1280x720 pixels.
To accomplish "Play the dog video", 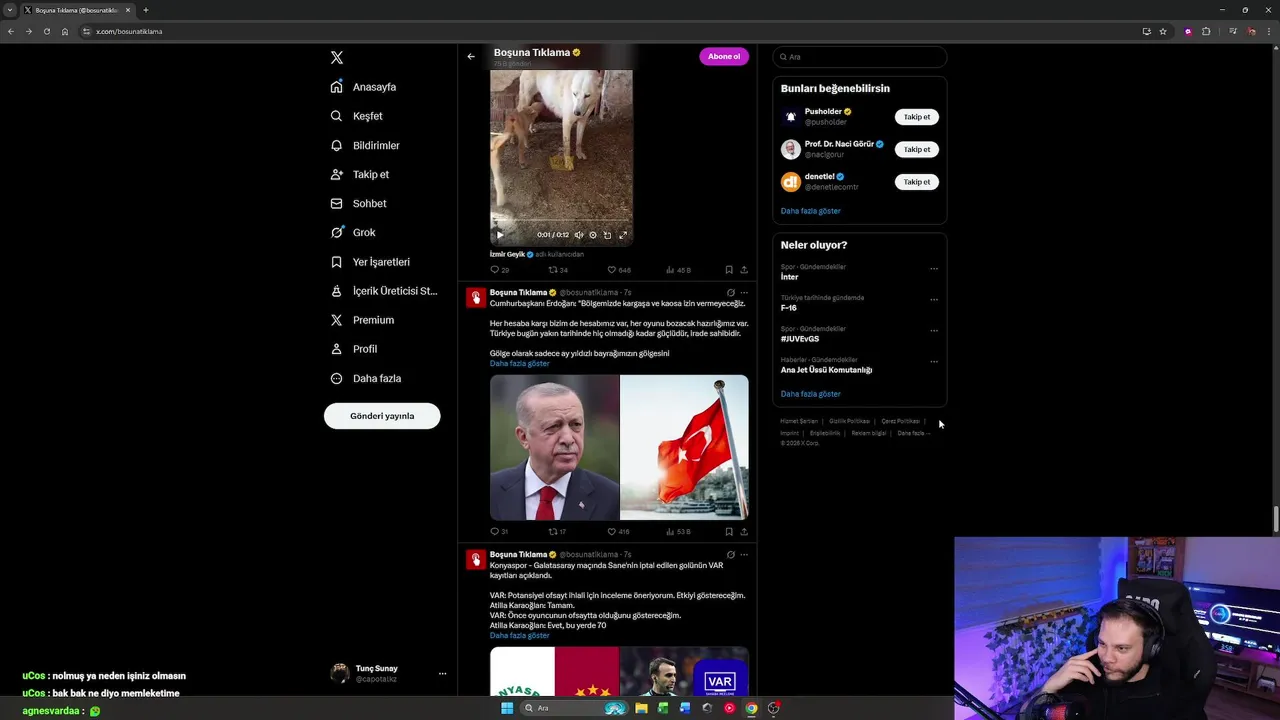I will [500, 235].
